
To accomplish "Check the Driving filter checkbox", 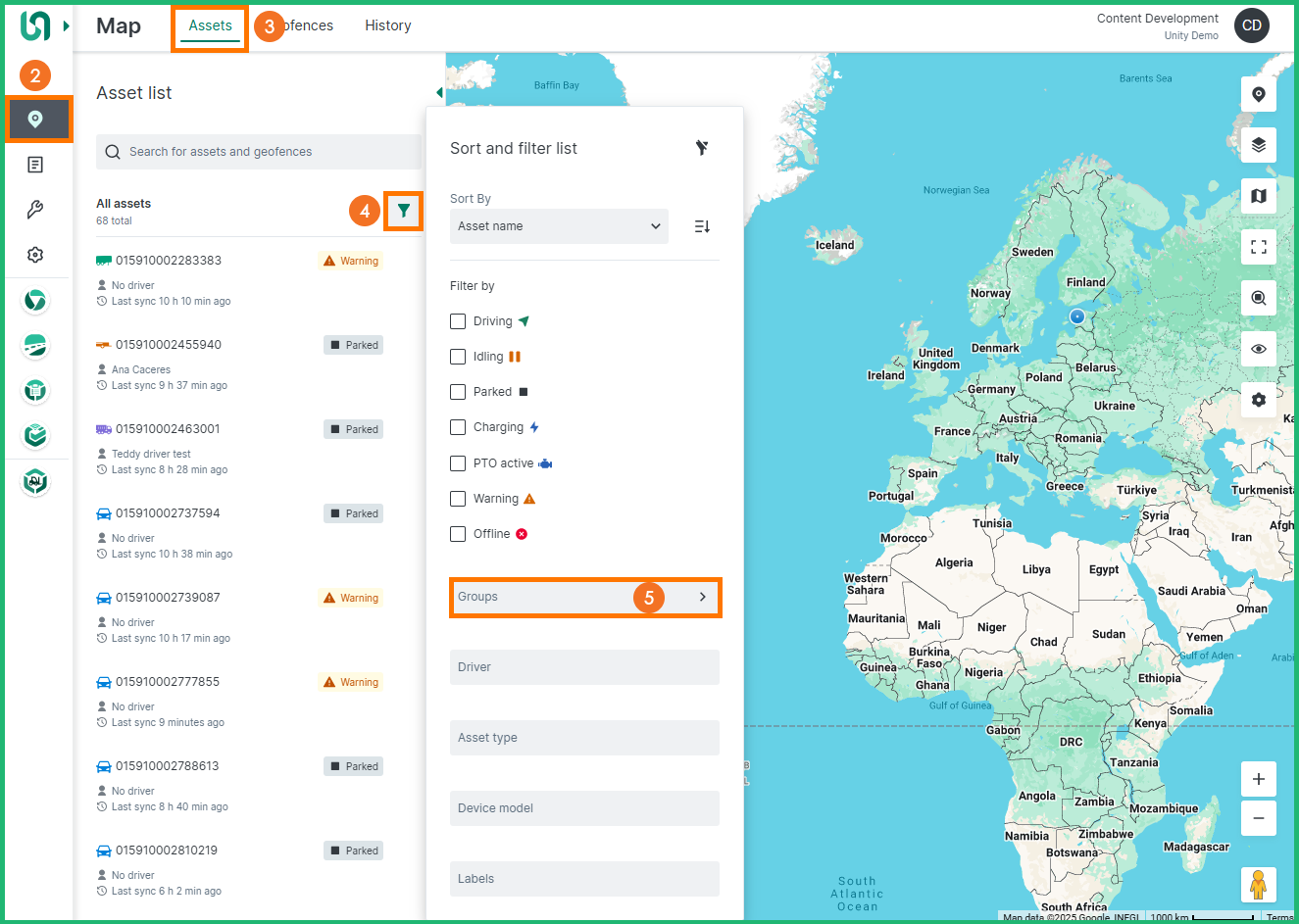I will 458,321.
